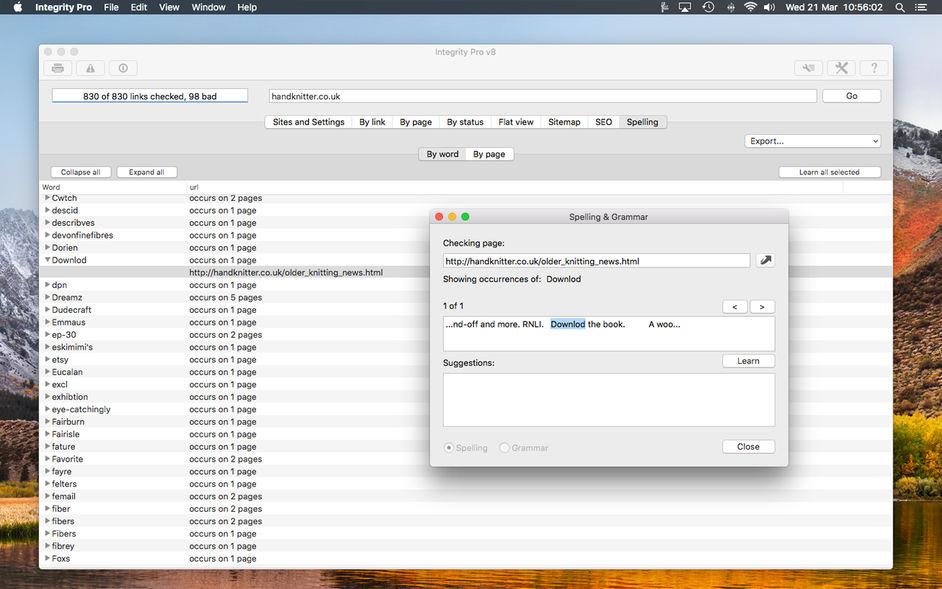Expand the ep-30 row
The image size is (942, 589).
click(47, 334)
